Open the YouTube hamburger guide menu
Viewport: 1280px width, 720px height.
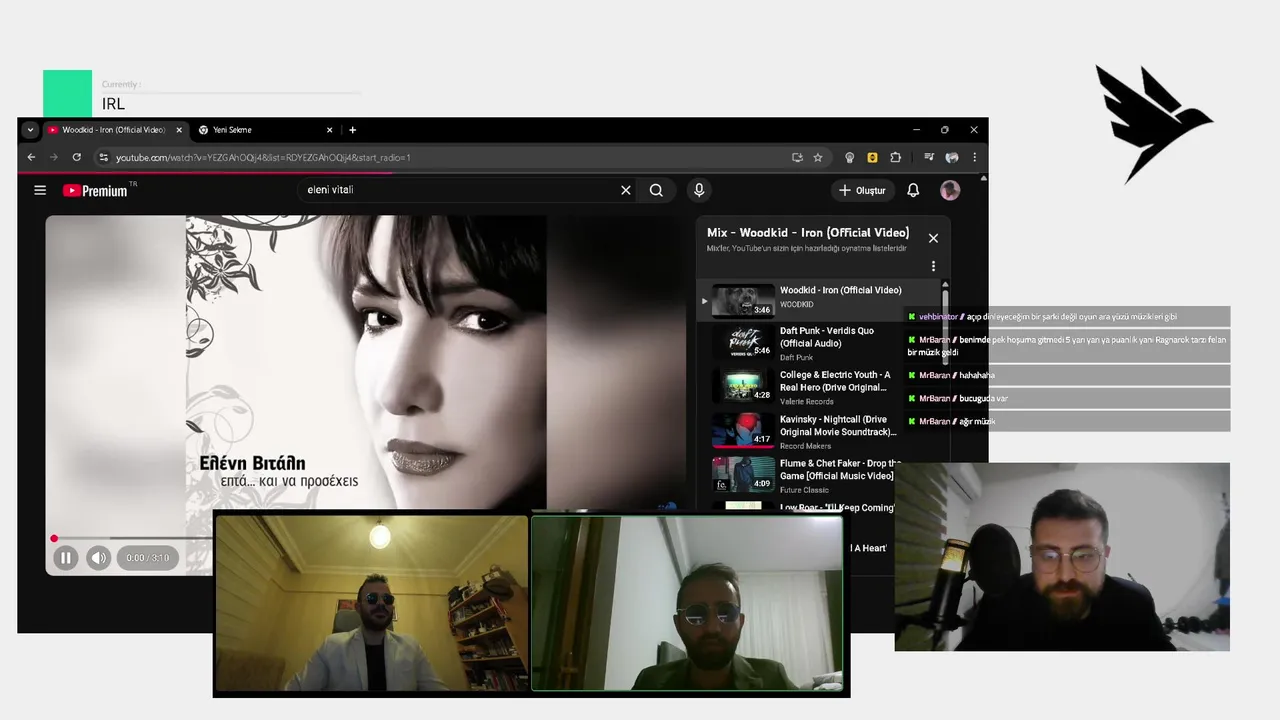40,190
